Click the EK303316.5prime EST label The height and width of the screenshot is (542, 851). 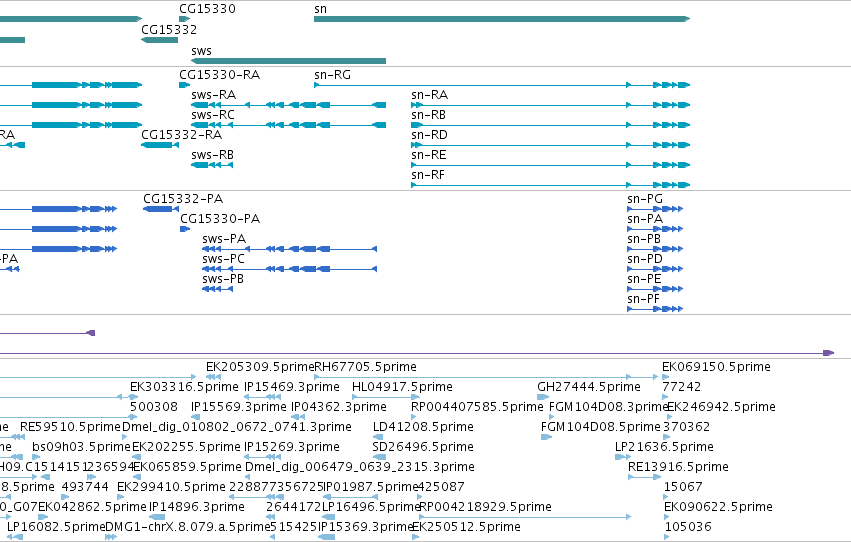(184, 387)
